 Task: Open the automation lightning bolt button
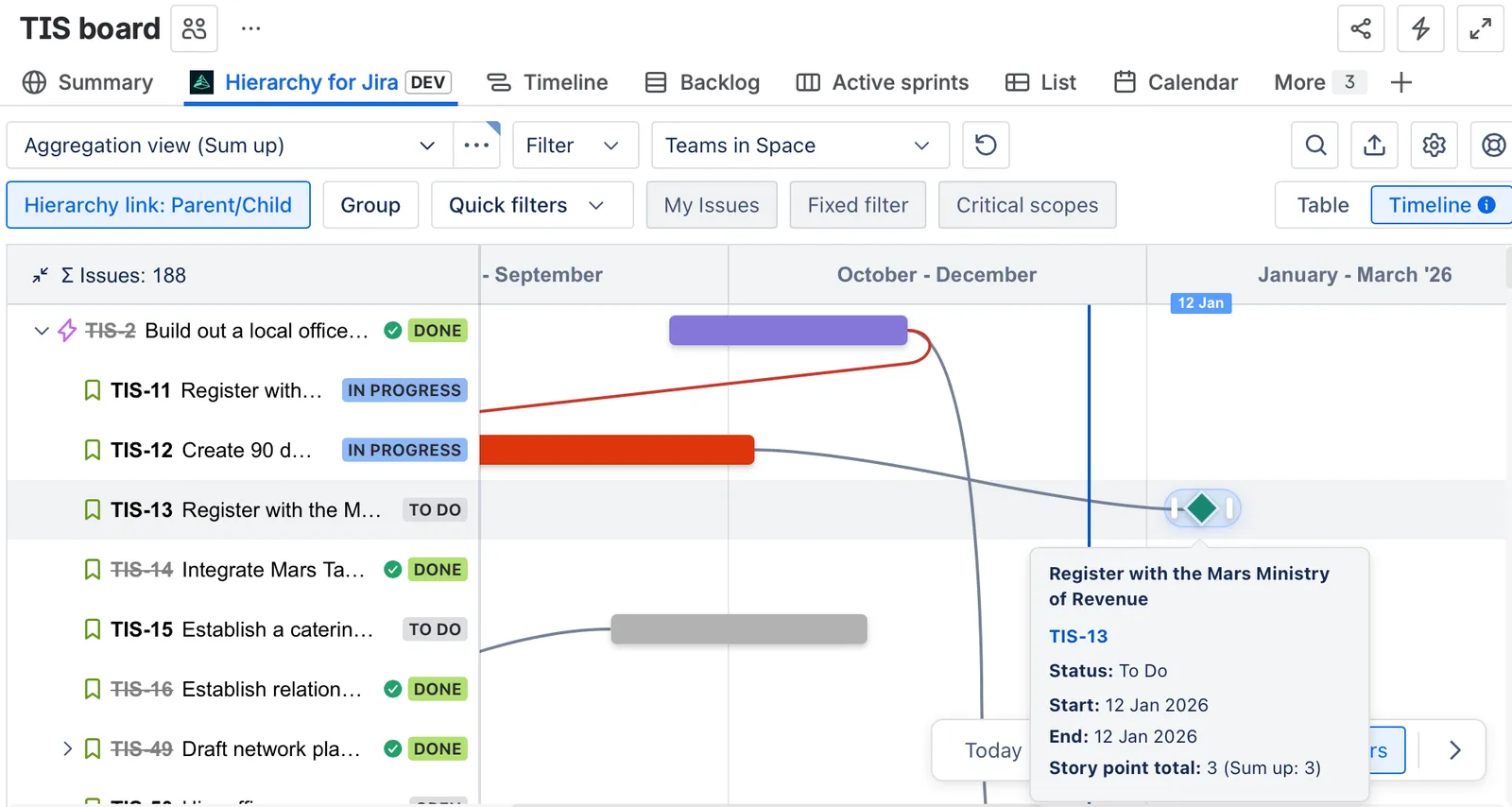[x=1420, y=28]
